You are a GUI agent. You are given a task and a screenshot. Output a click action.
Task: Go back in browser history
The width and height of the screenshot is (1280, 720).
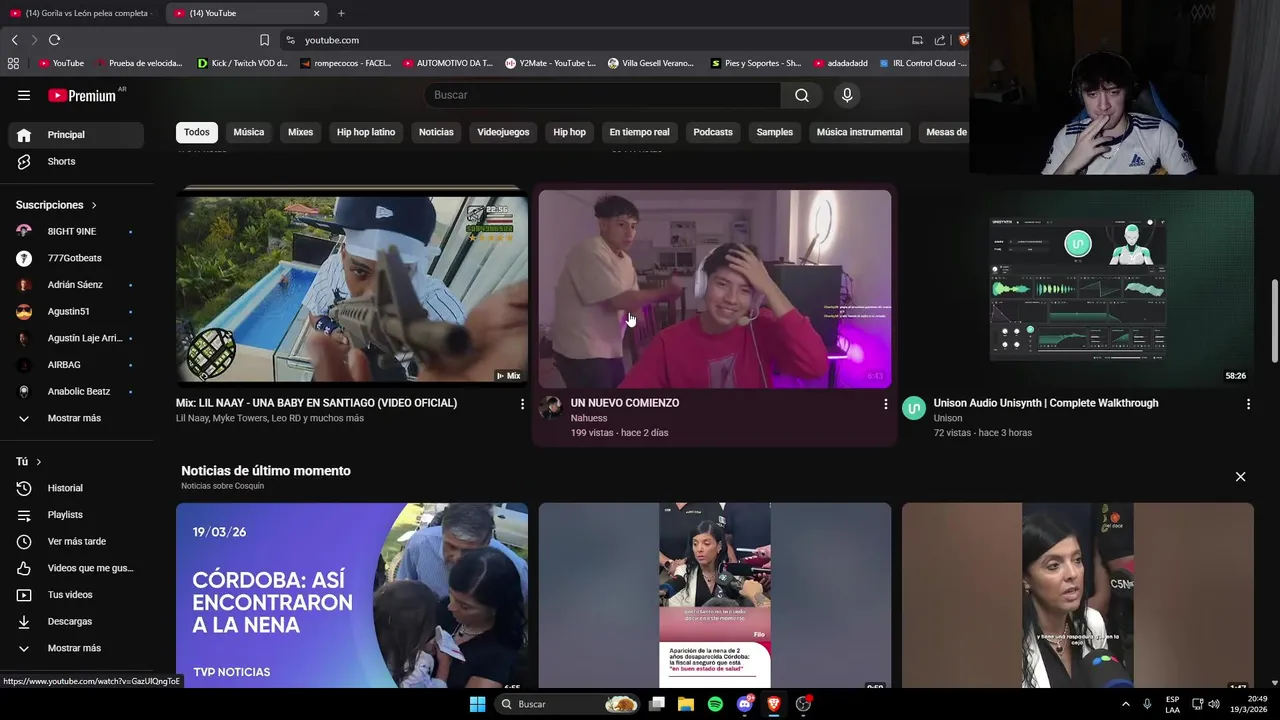tap(14, 40)
